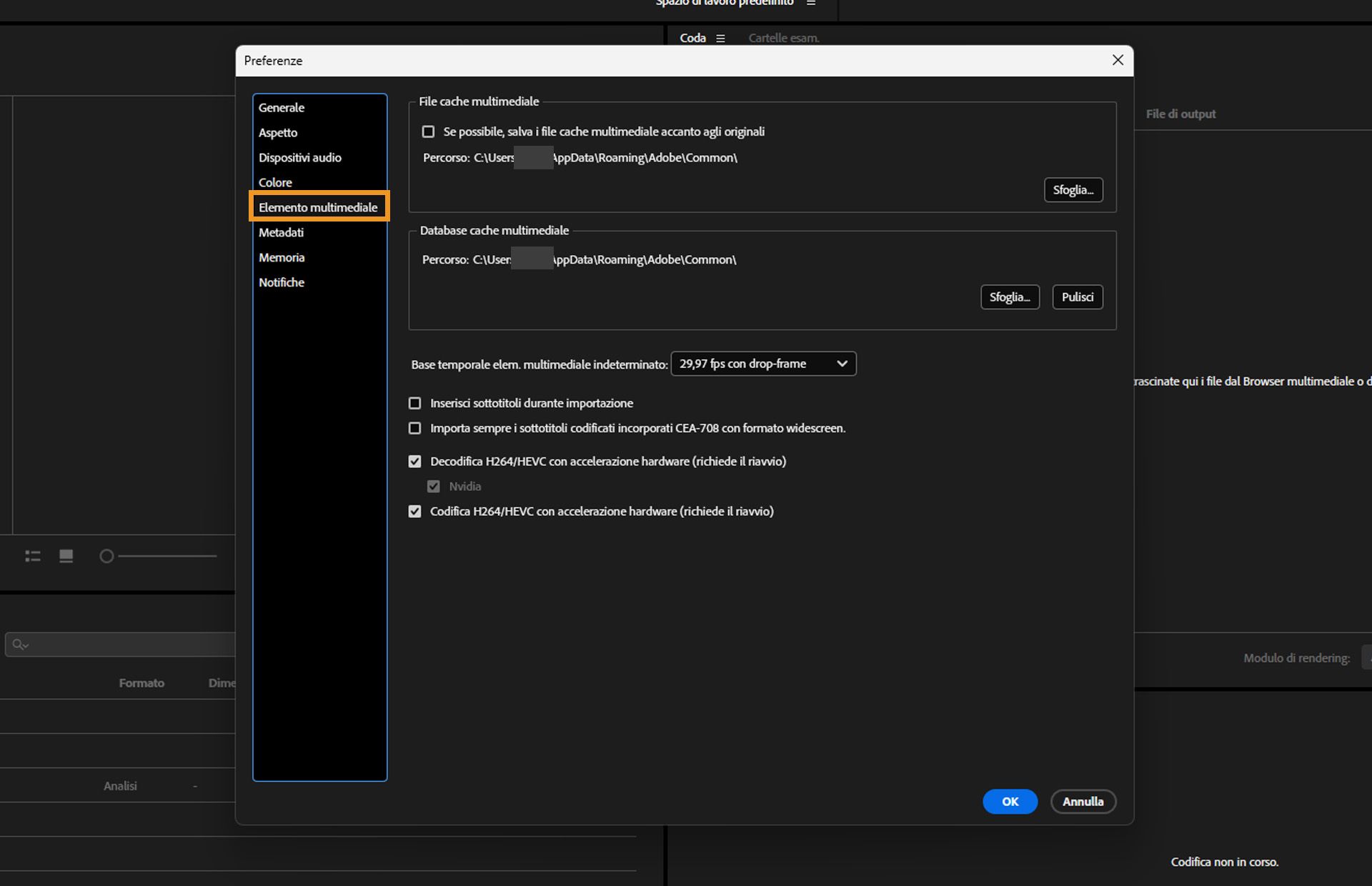Open the Memoria preferences section
1372x886 pixels.
pyautogui.click(x=282, y=258)
